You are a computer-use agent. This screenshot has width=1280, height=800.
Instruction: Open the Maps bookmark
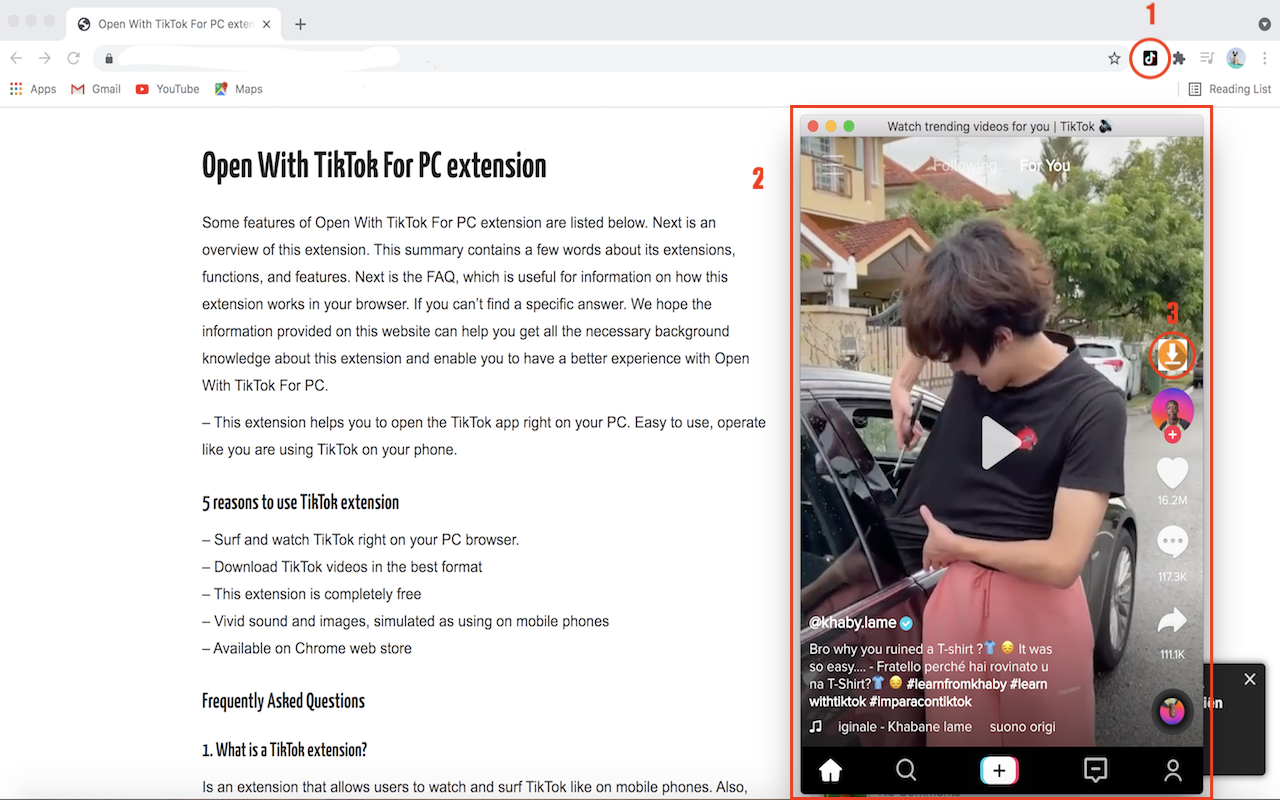pos(238,89)
